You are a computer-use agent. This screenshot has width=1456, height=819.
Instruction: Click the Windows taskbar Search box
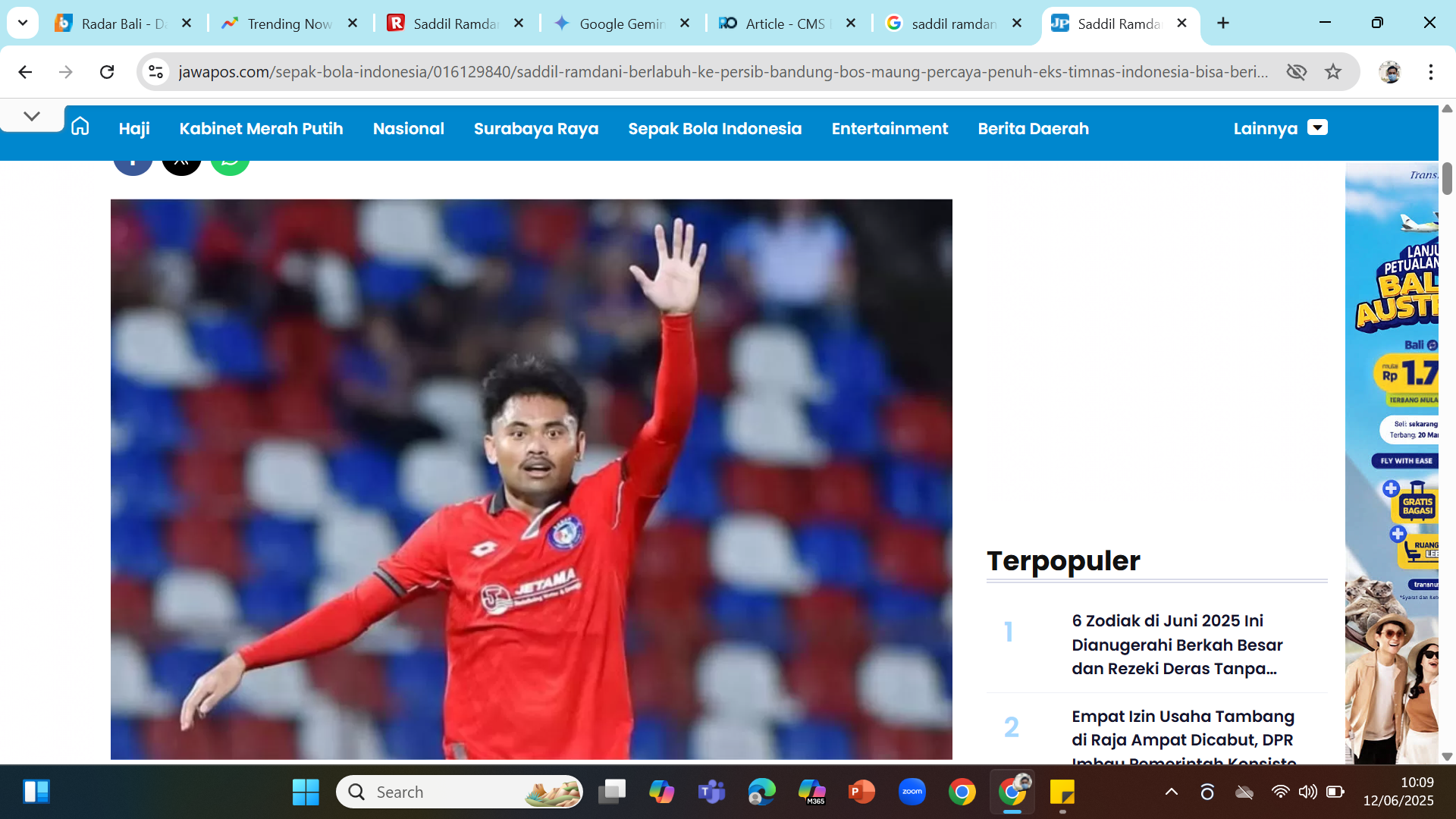coord(460,792)
